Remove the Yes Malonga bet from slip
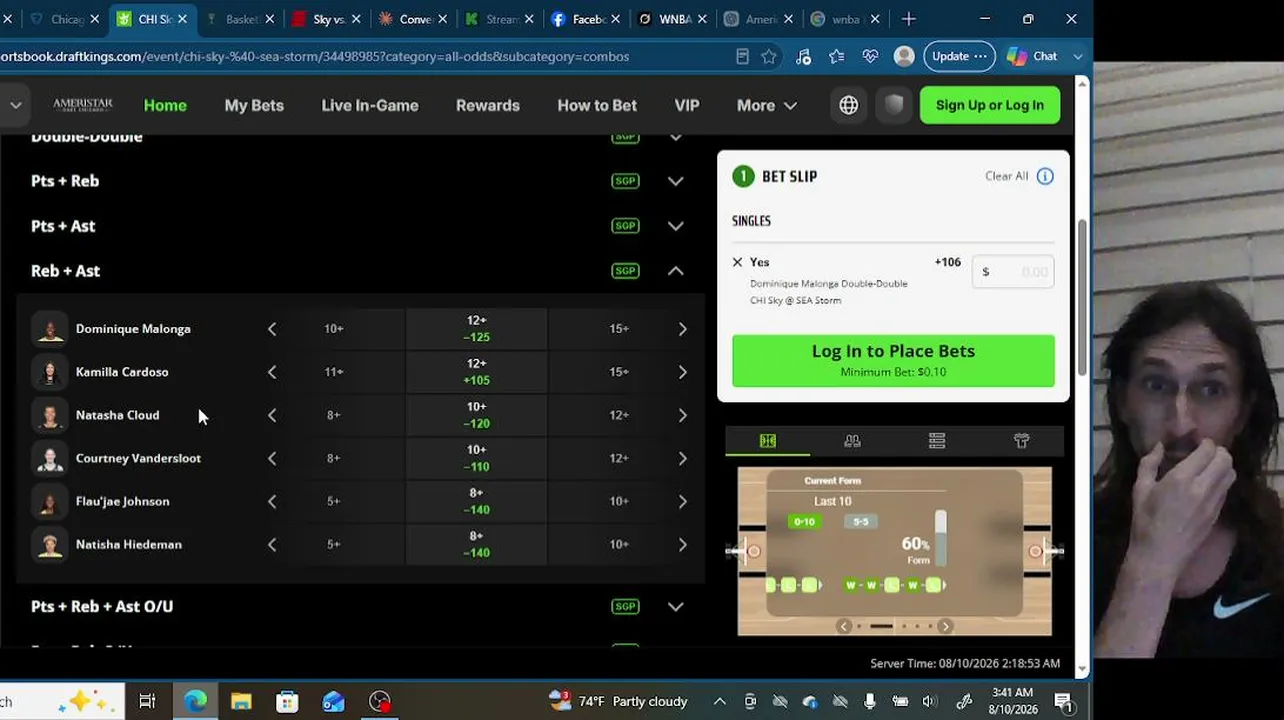 tap(737, 262)
